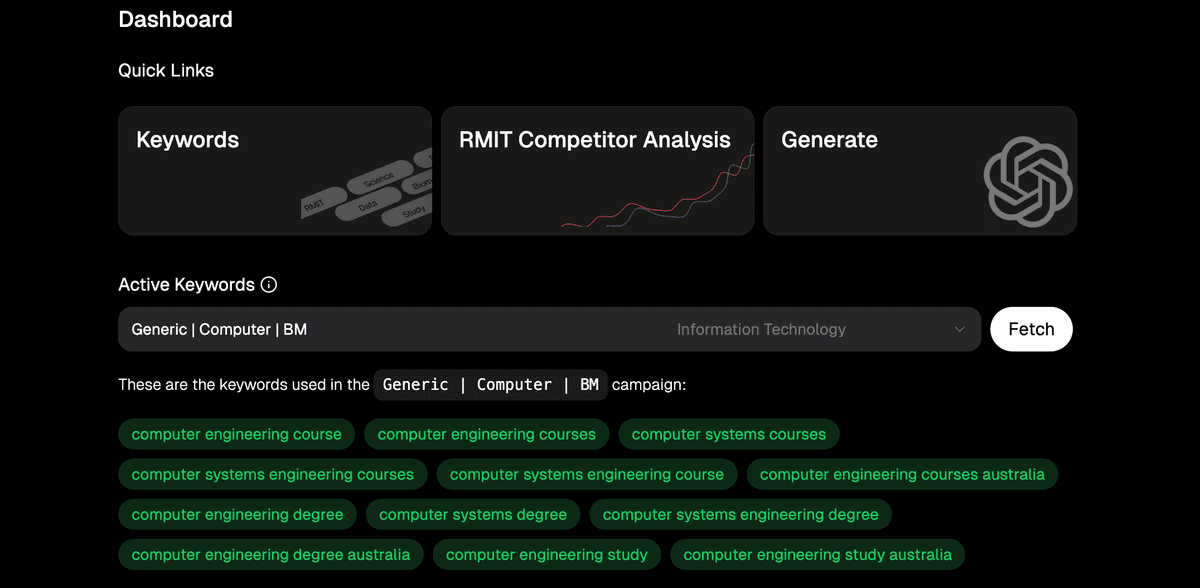Click the info icon beside Active Keywords

268,285
